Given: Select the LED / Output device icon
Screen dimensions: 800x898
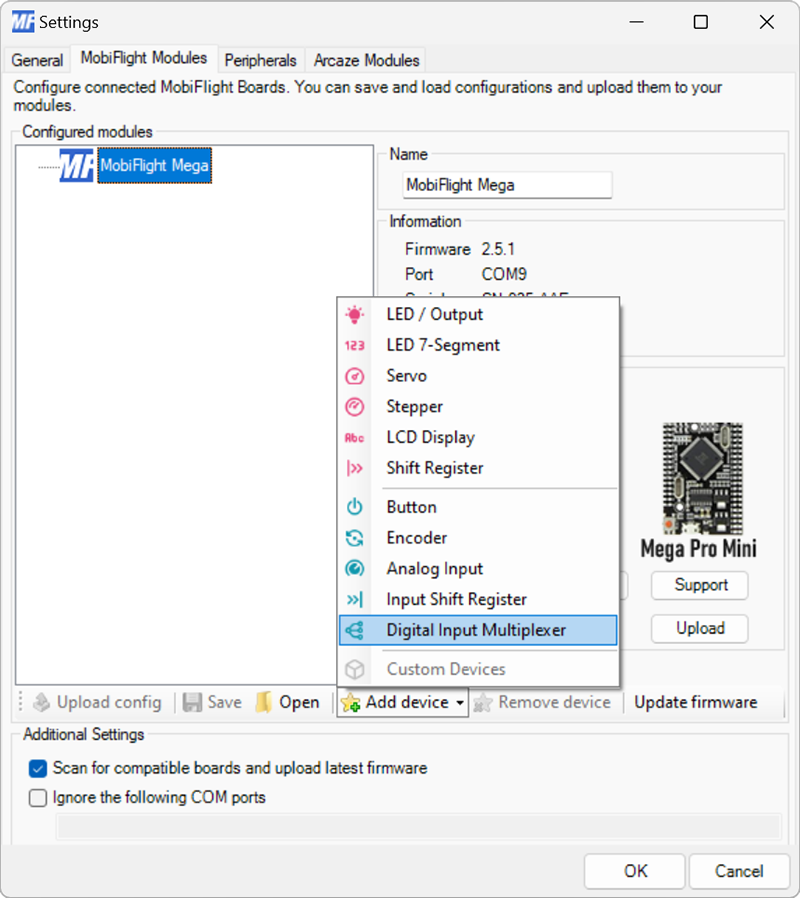Looking at the screenshot, I should 356,314.
